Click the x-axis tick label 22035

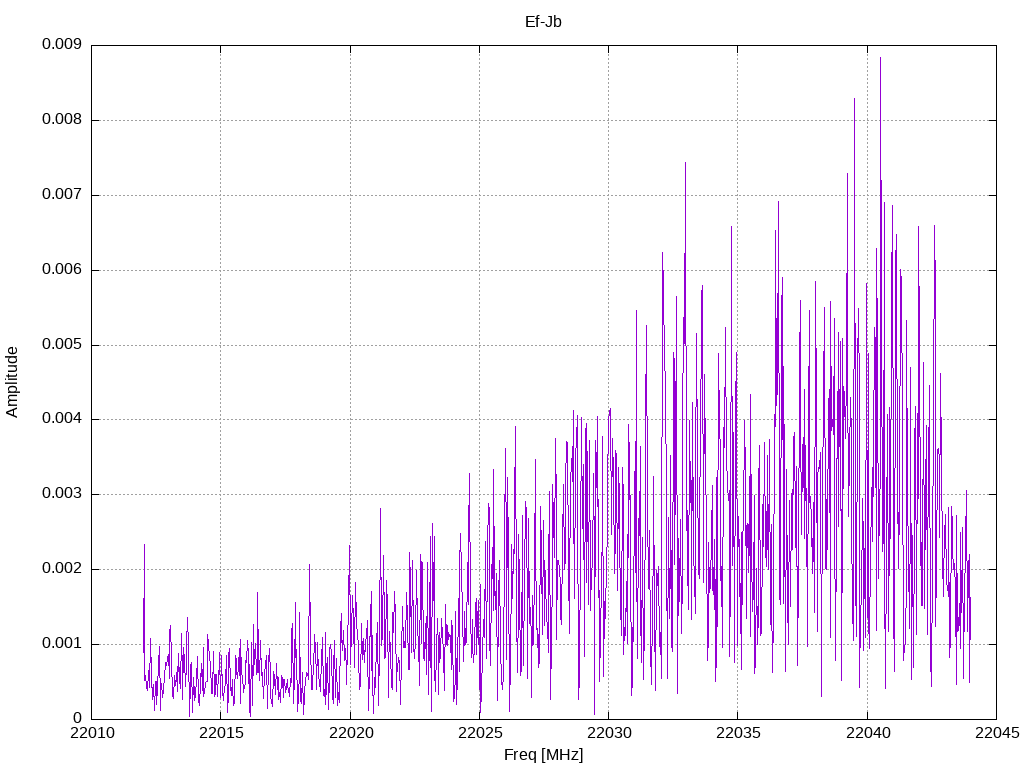pyautogui.click(x=738, y=733)
